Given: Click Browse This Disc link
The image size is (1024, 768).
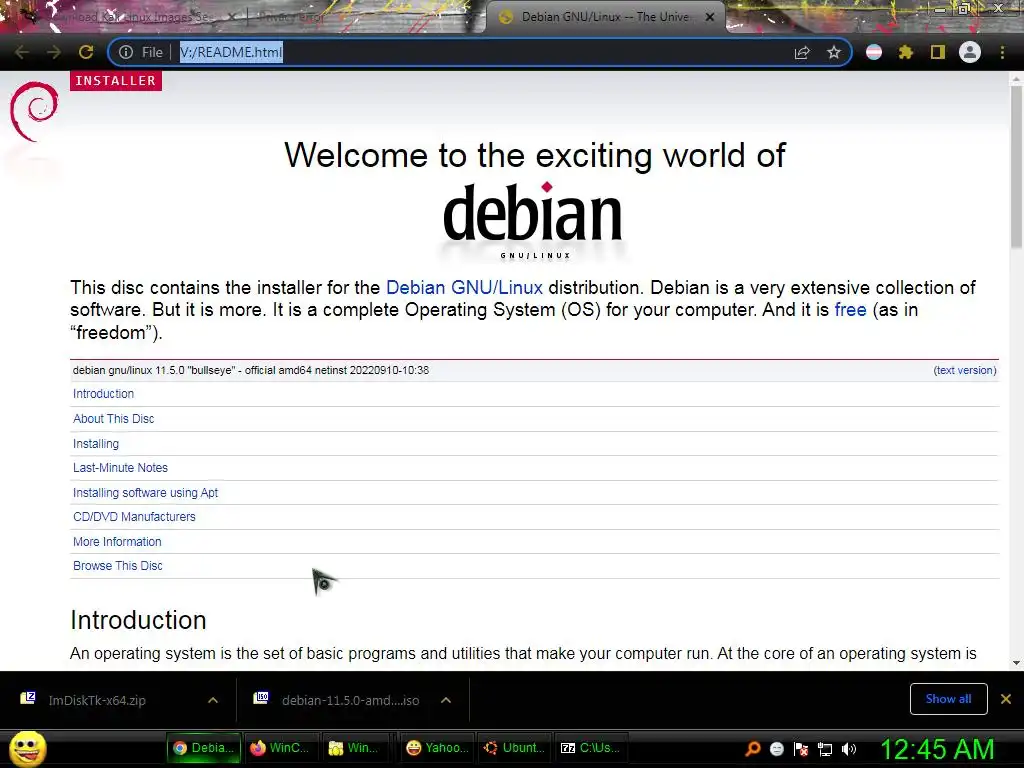Looking at the screenshot, I should pyautogui.click(x=118, y=566).
